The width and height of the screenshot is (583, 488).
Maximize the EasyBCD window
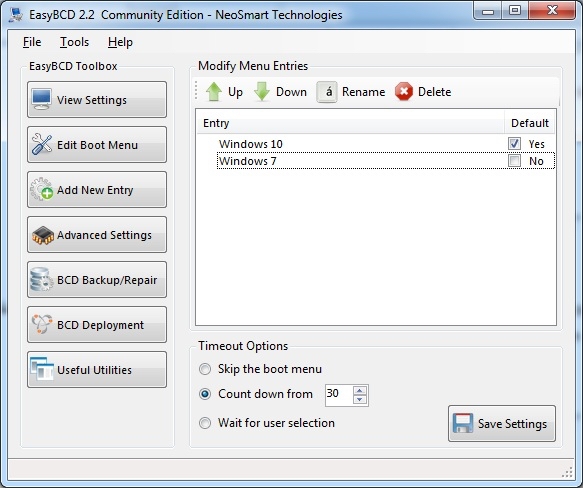click(x=515, y=10)
